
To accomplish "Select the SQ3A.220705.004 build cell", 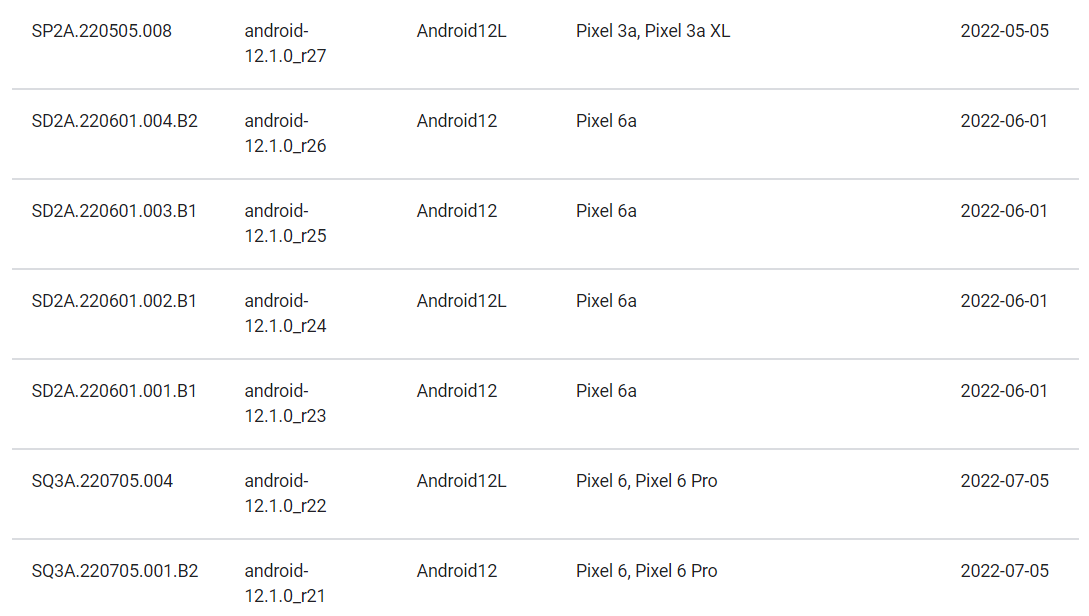I will tap(103, 481).
